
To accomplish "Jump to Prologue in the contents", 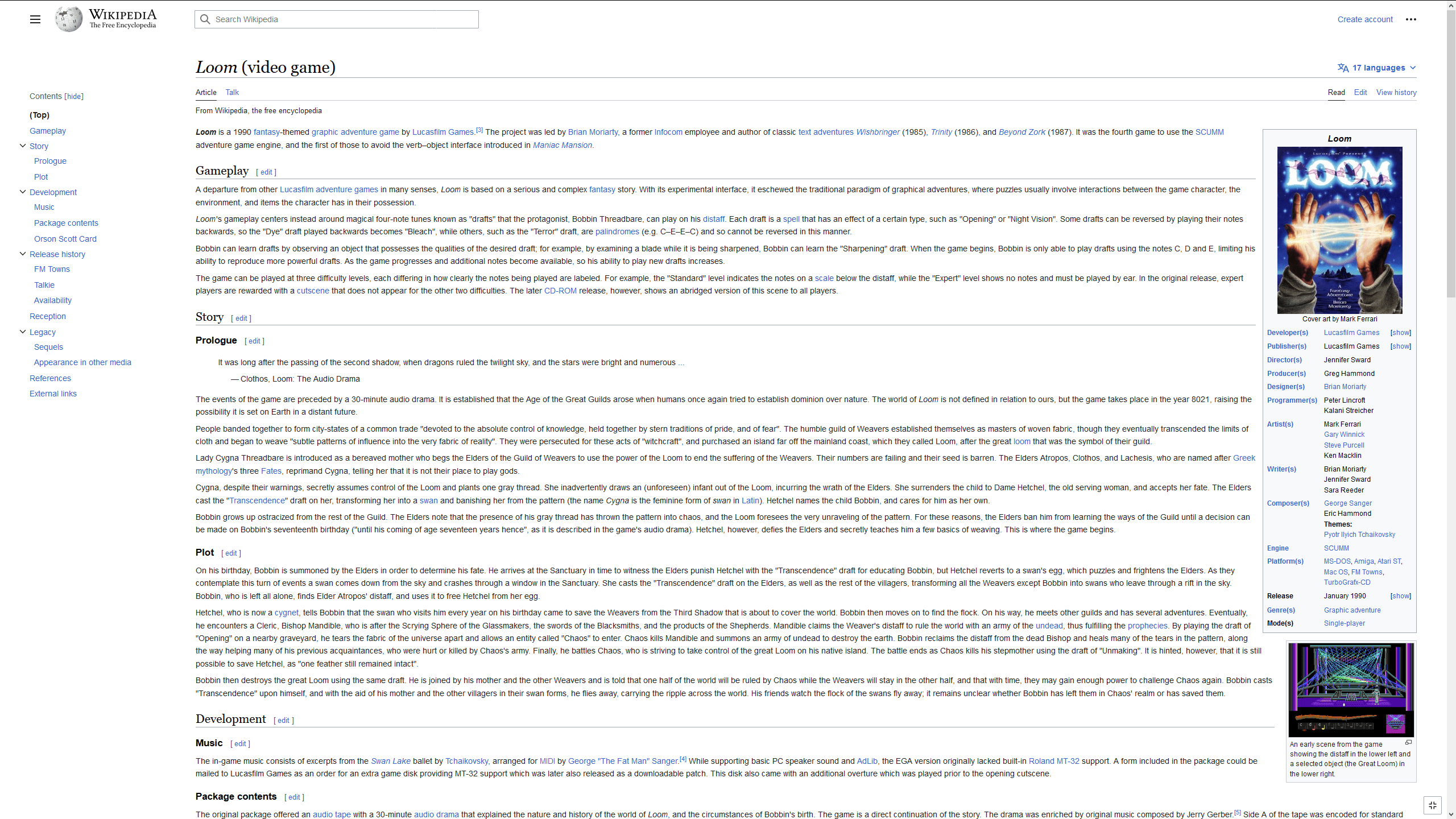I will click(x=50, y=161).
